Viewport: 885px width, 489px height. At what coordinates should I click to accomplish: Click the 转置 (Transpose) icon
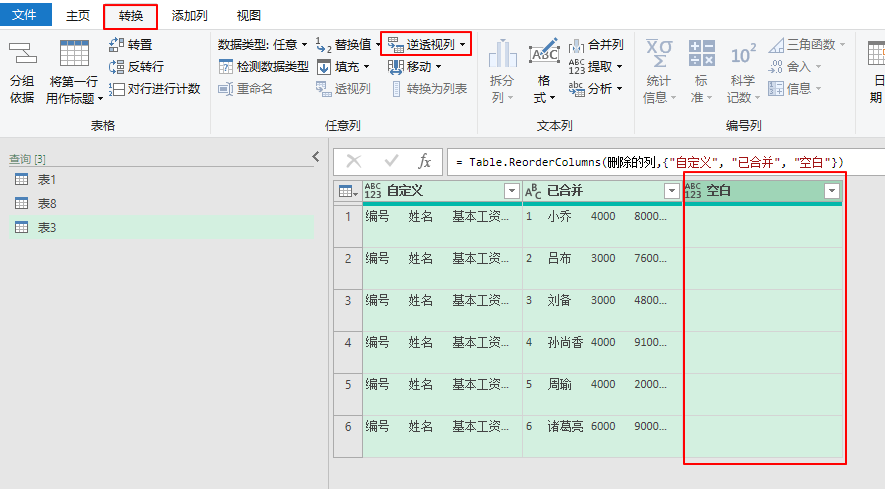(x=116, y=45)
